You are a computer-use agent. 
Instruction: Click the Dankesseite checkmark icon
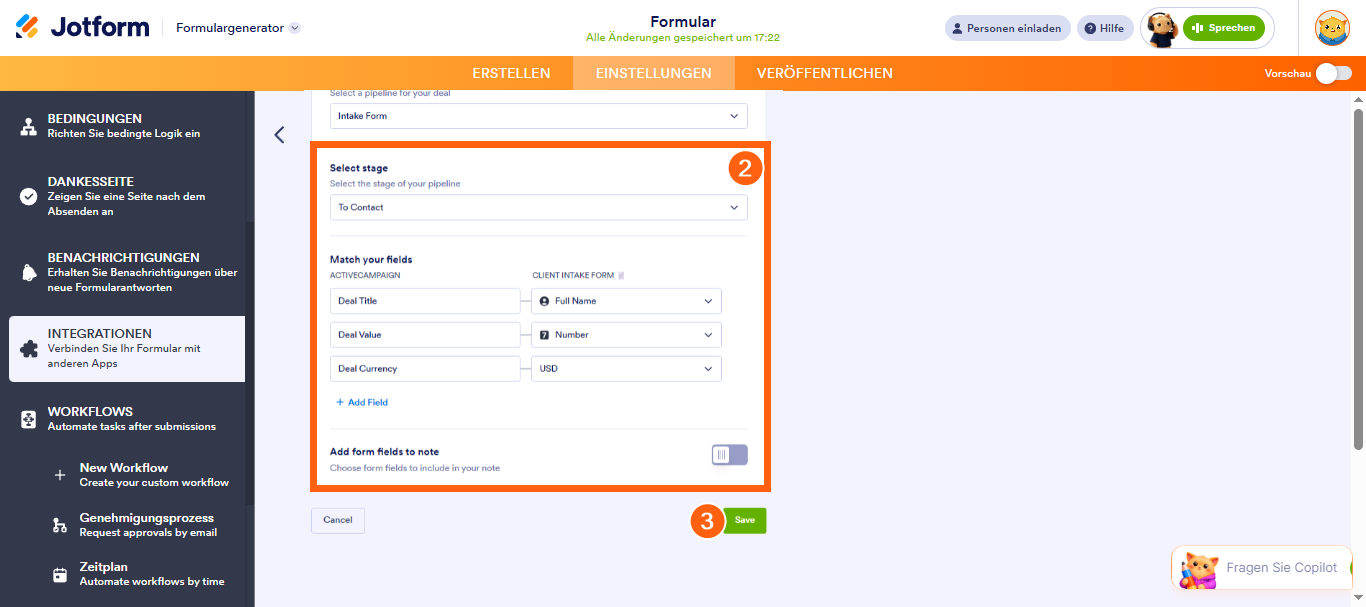[29, 196]
